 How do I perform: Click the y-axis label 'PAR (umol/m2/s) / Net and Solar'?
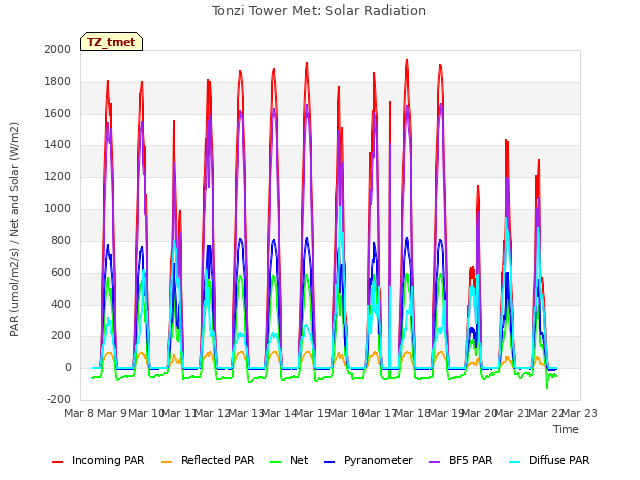point(14,229)
